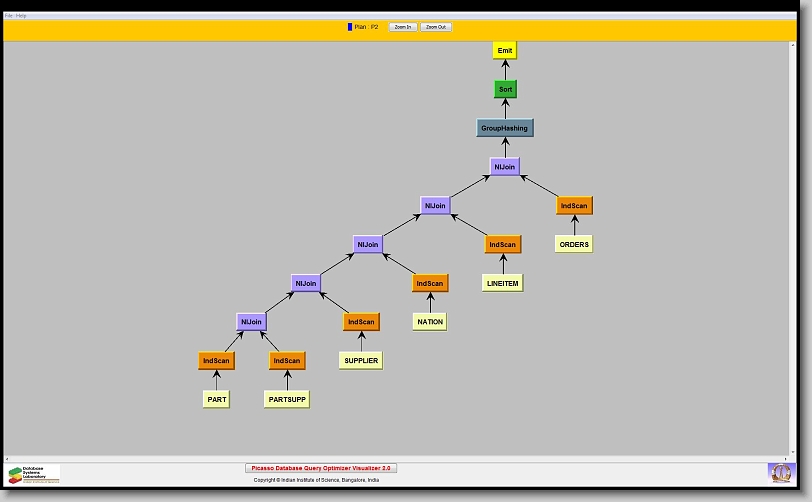Click the Zoom In button

click(x=402, y=27)
